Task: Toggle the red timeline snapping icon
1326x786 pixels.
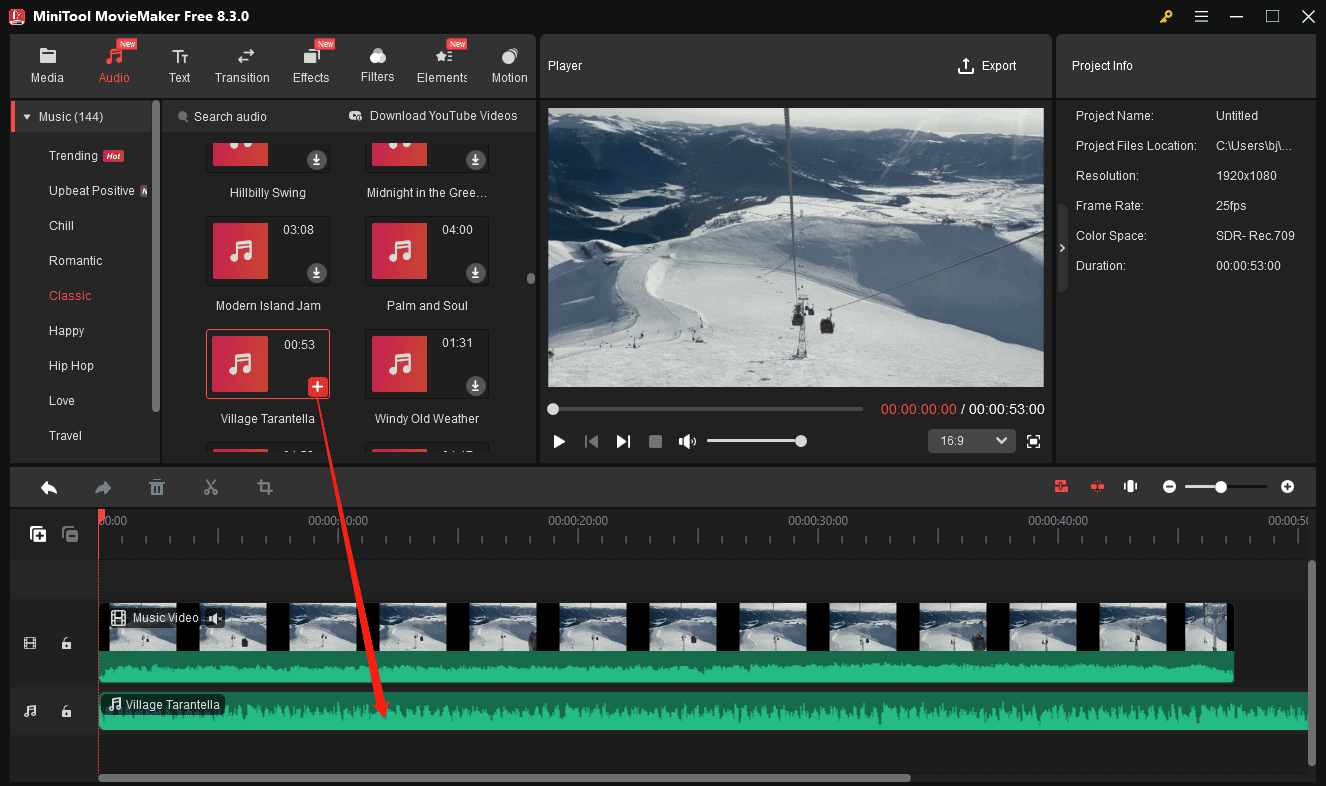Action: click(1061, 486)
